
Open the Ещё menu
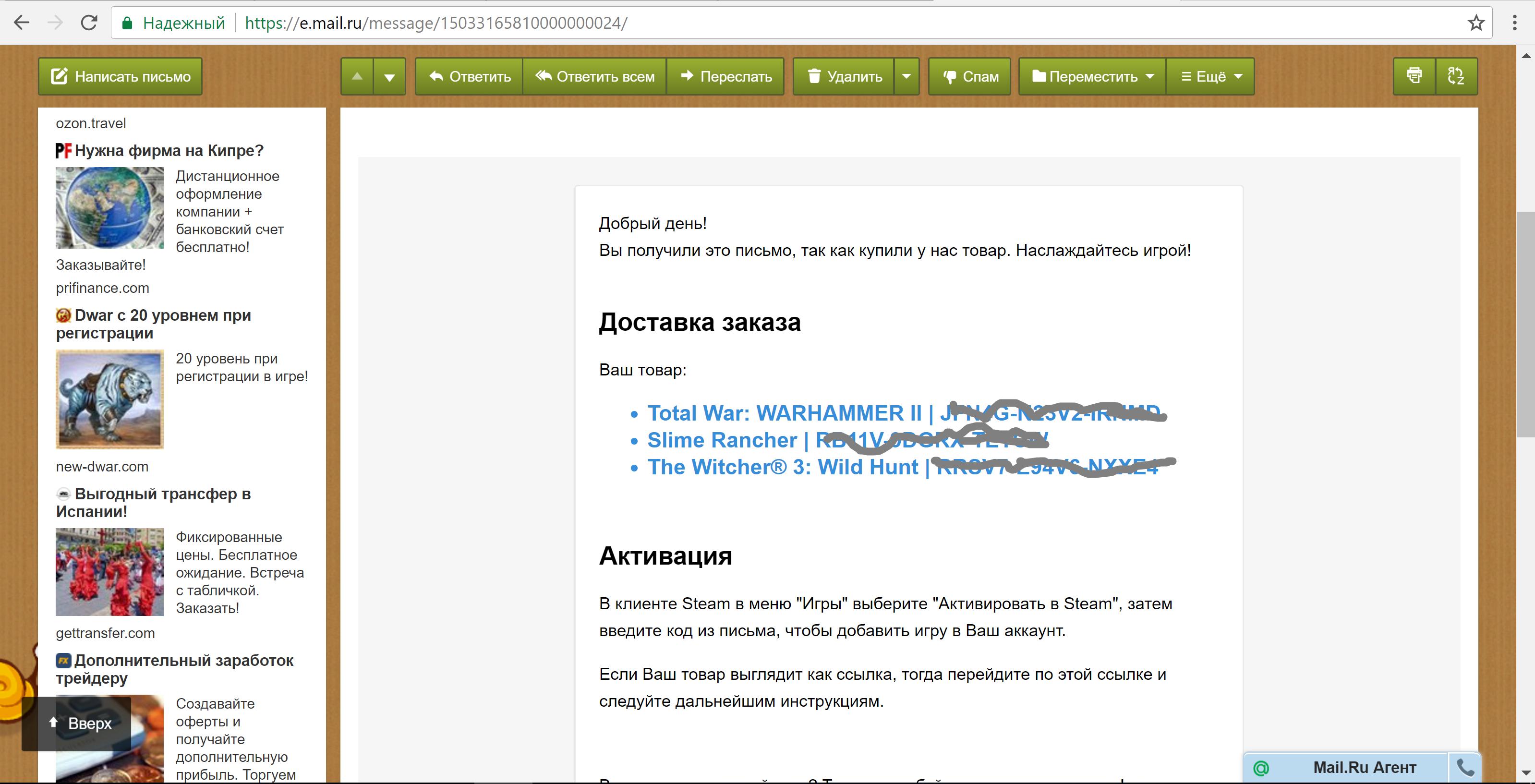pos(1211,76)
